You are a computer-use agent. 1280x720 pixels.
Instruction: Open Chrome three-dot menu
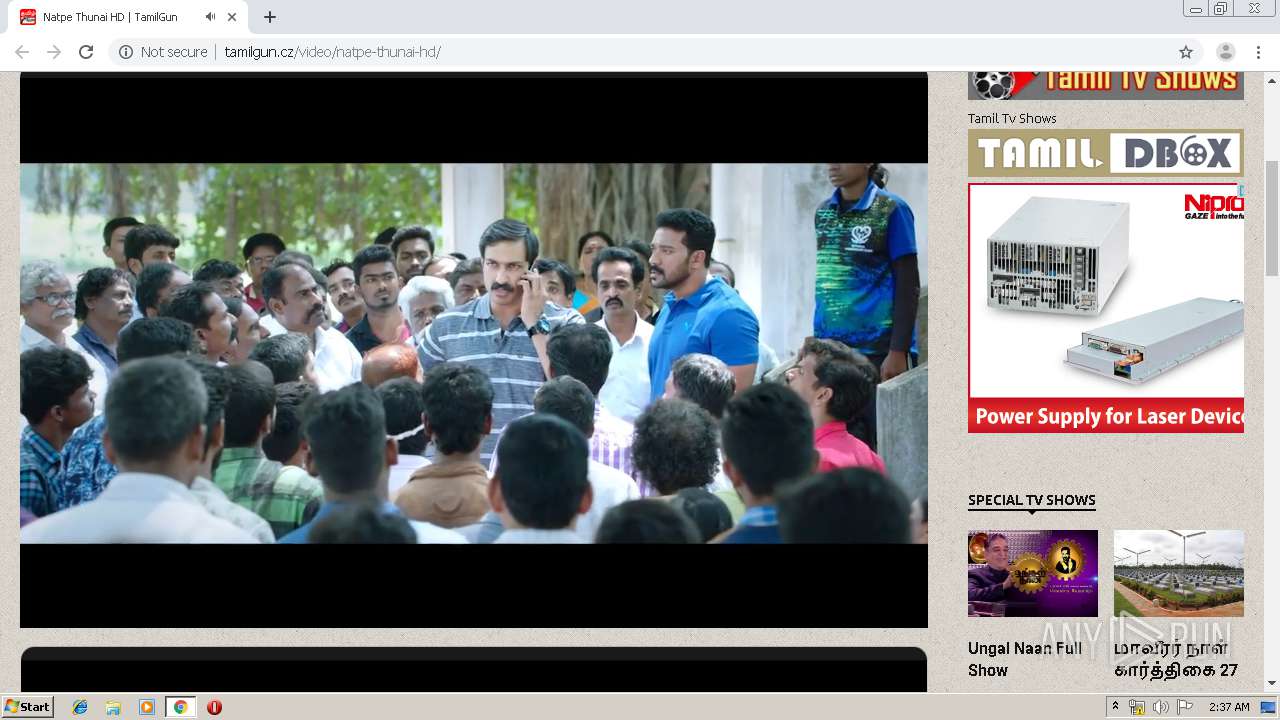(x=1258, y=52)
